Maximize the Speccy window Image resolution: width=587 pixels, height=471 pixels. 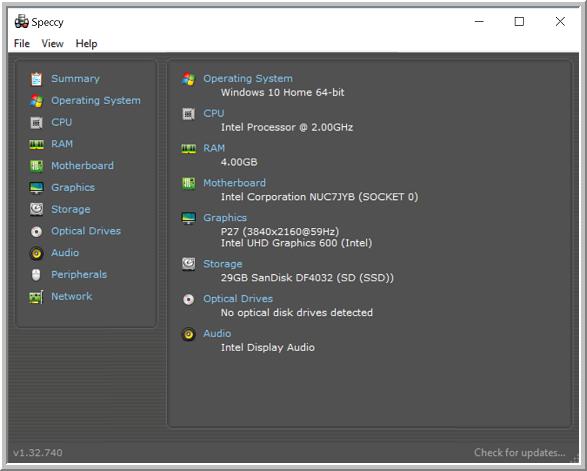click(x=519, y=21)
